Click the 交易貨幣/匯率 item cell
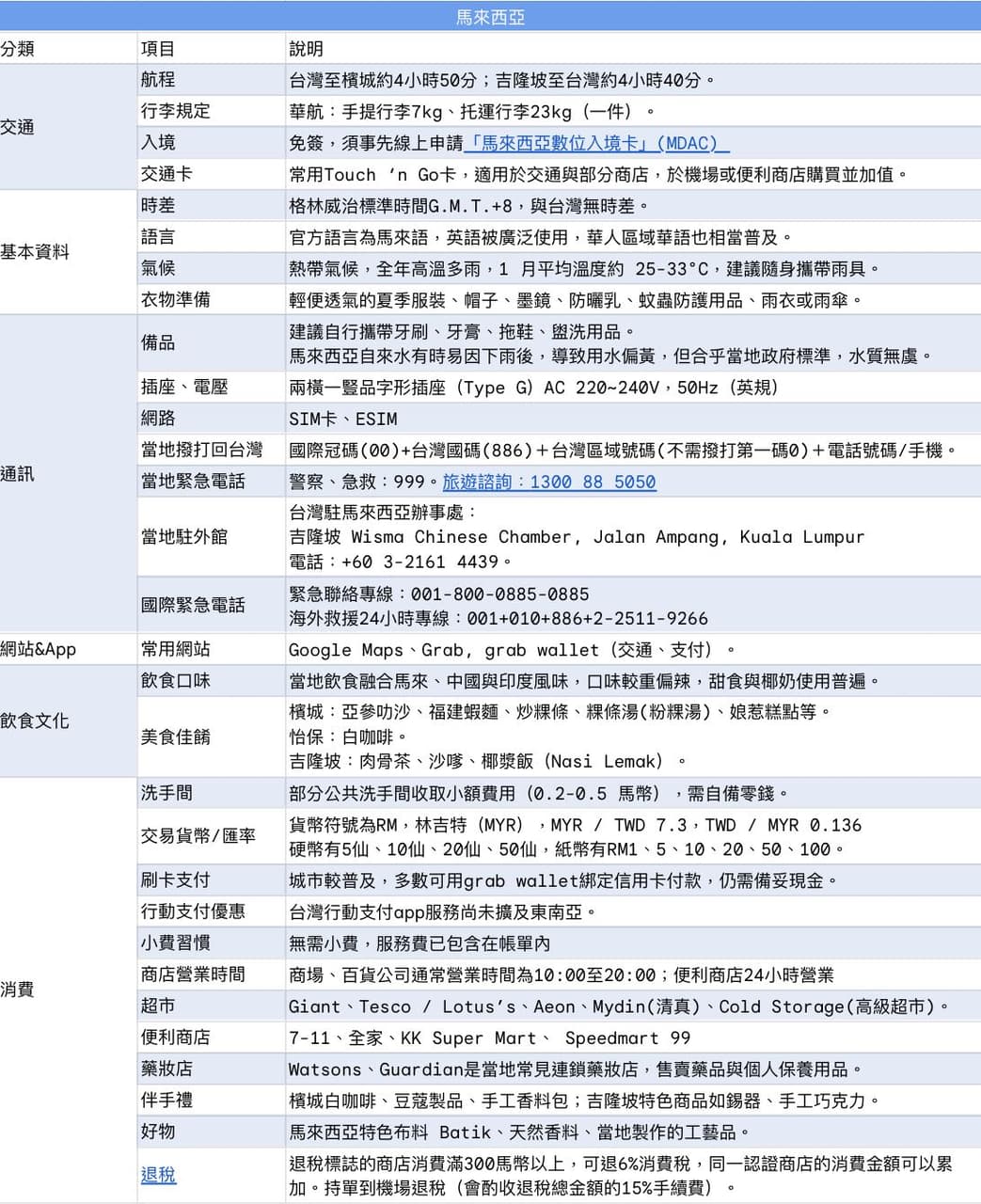 212,836
